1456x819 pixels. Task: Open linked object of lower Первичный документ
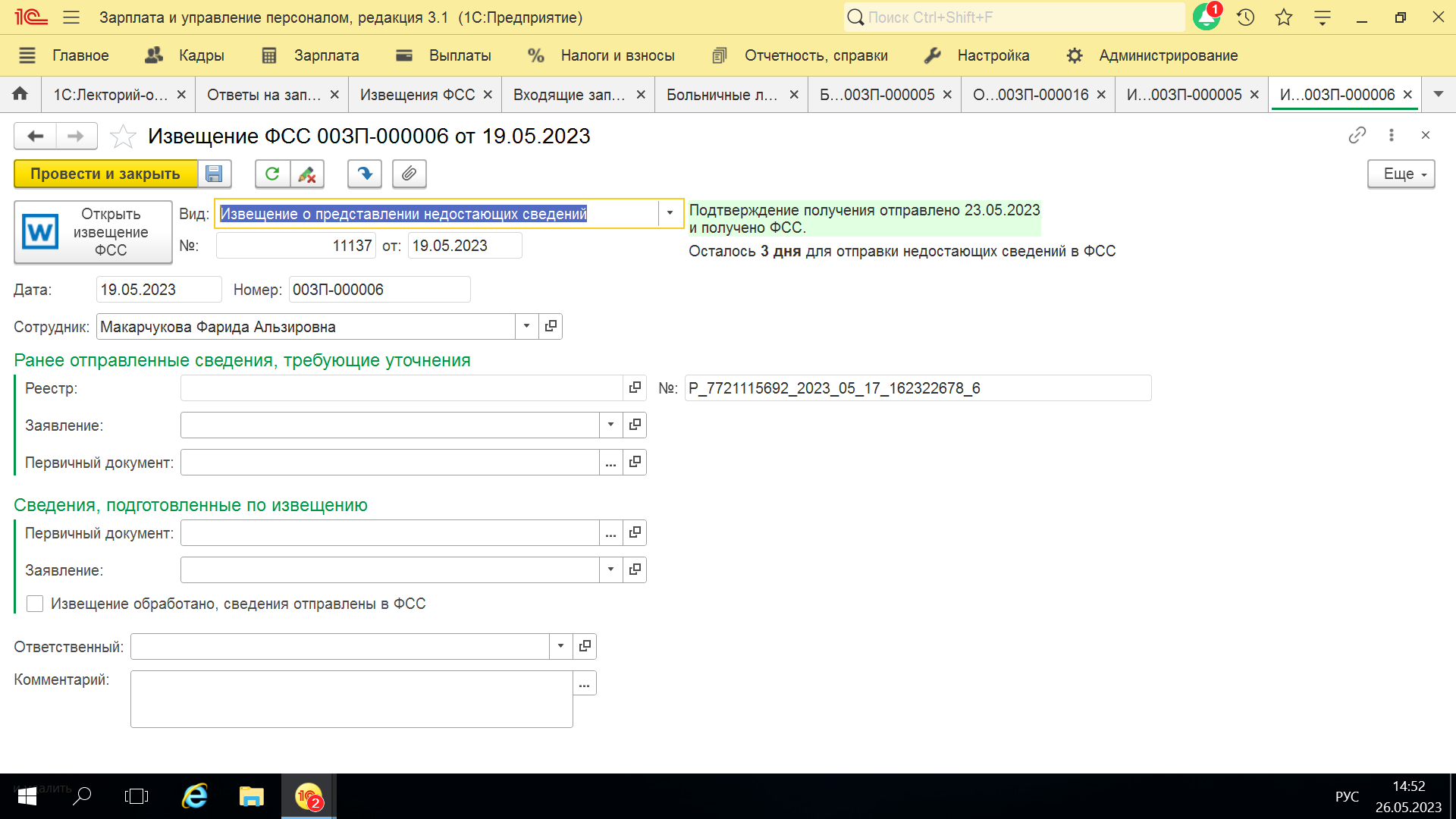pyautogui.click(x=635, y=533)
